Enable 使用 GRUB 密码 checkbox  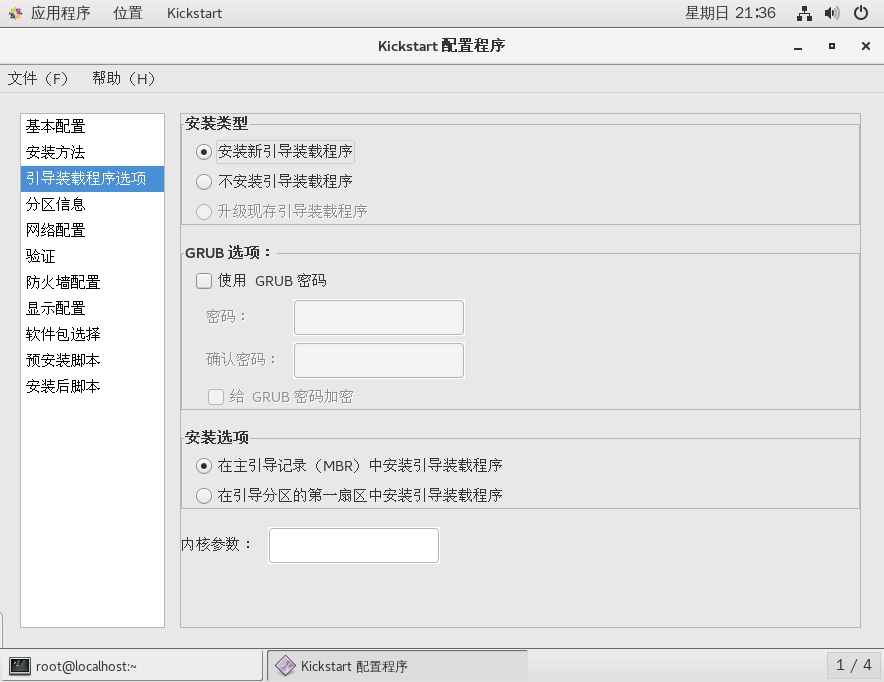tap(204, 281)
